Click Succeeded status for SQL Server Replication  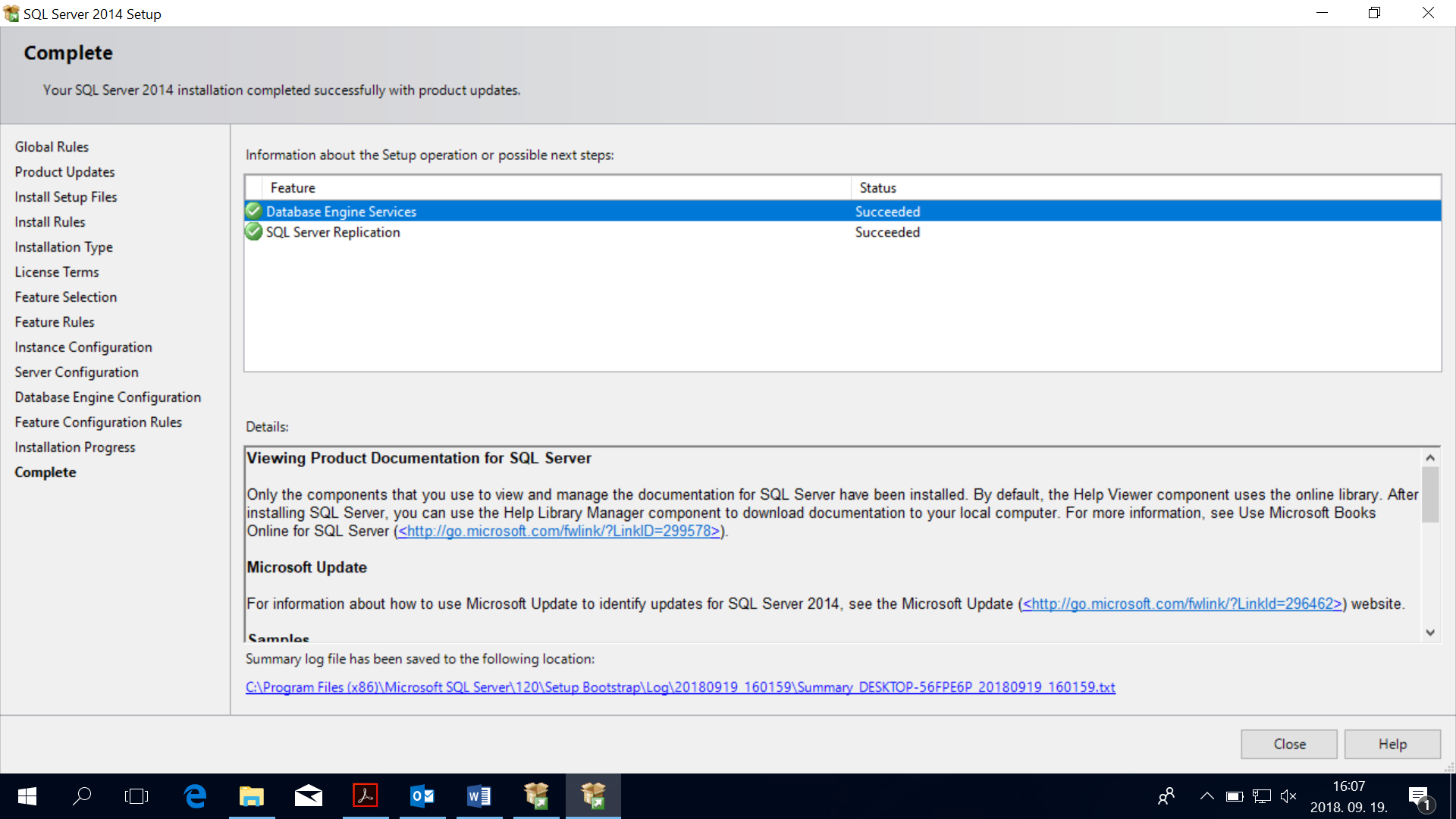(887, 232)
